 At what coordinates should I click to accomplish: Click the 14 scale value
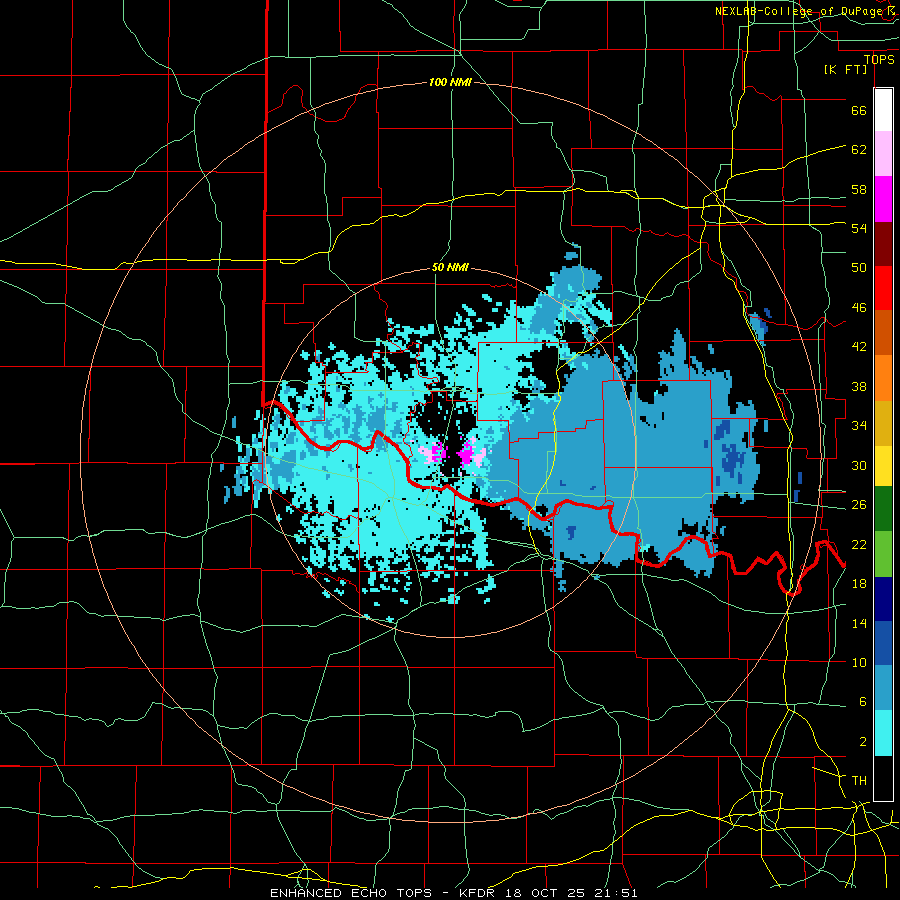coord(859,623)
